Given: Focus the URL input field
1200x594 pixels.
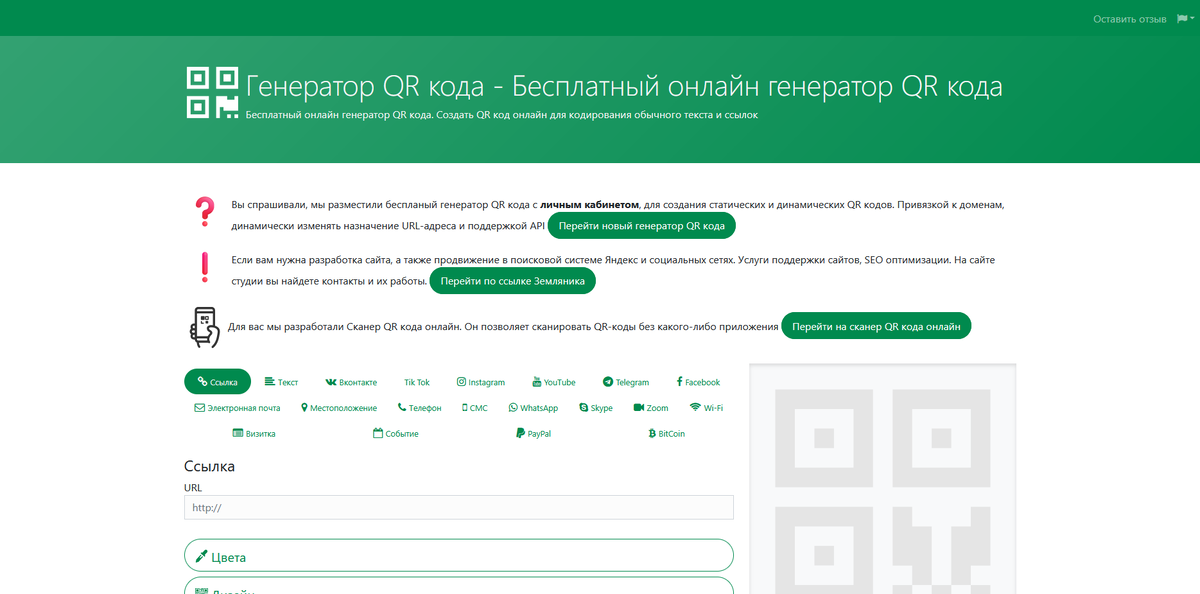Looking at the screenshot, I should tap(459, 507).
